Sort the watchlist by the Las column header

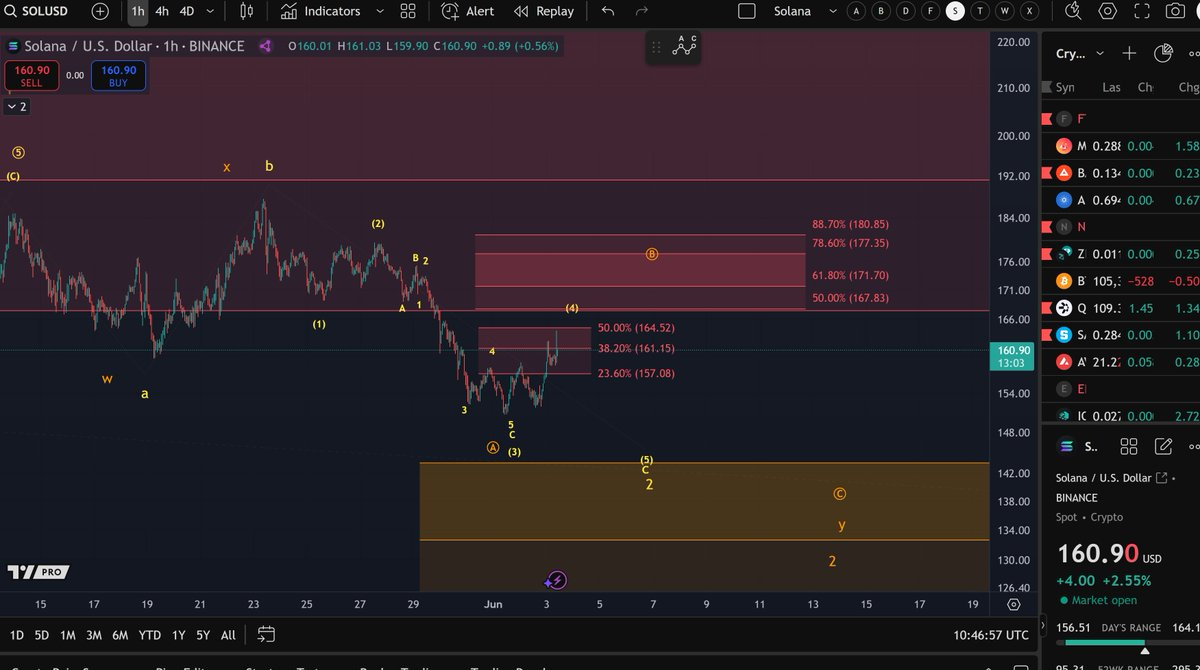tap(1111, 87)
